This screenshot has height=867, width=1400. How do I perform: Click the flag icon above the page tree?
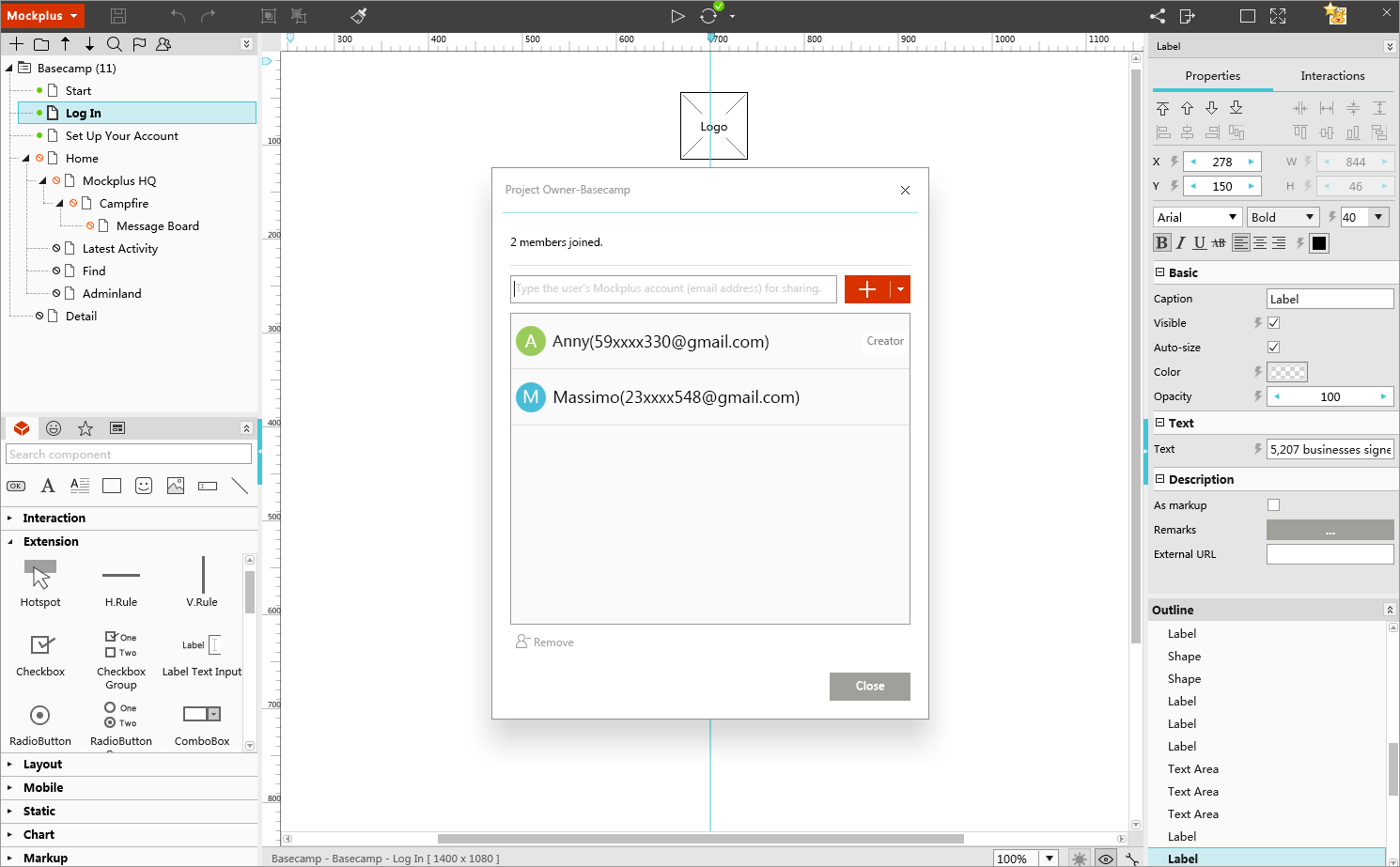click(x=139, y=44)
